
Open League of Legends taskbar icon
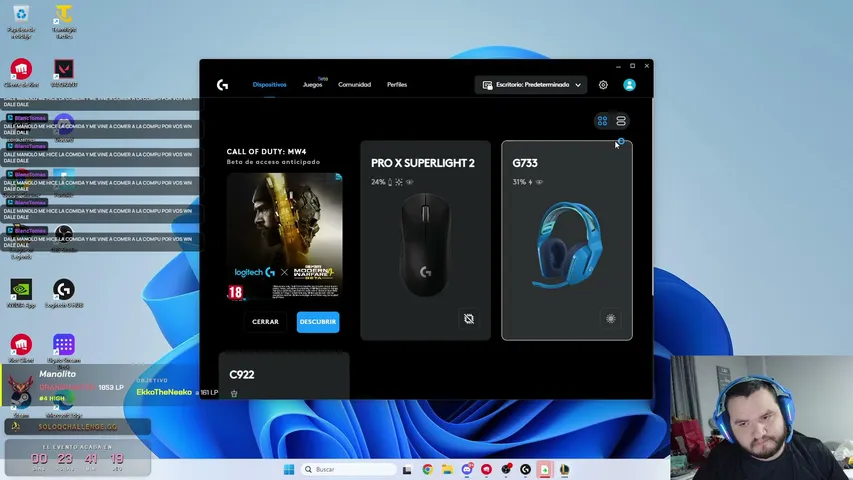point(564,469)
